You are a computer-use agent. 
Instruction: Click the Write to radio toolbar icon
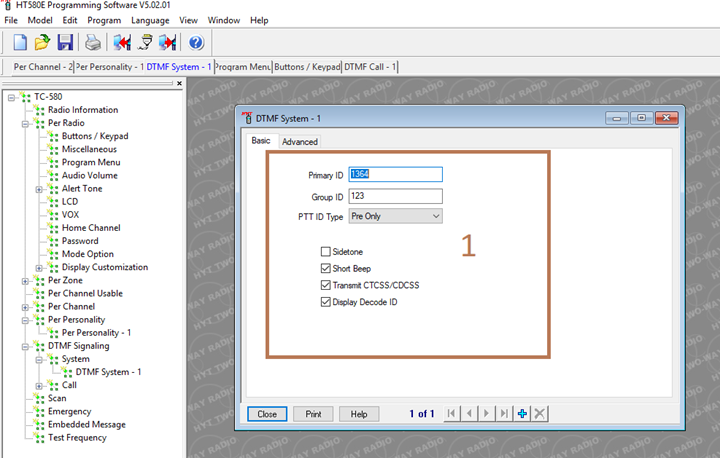coord(168,42)
